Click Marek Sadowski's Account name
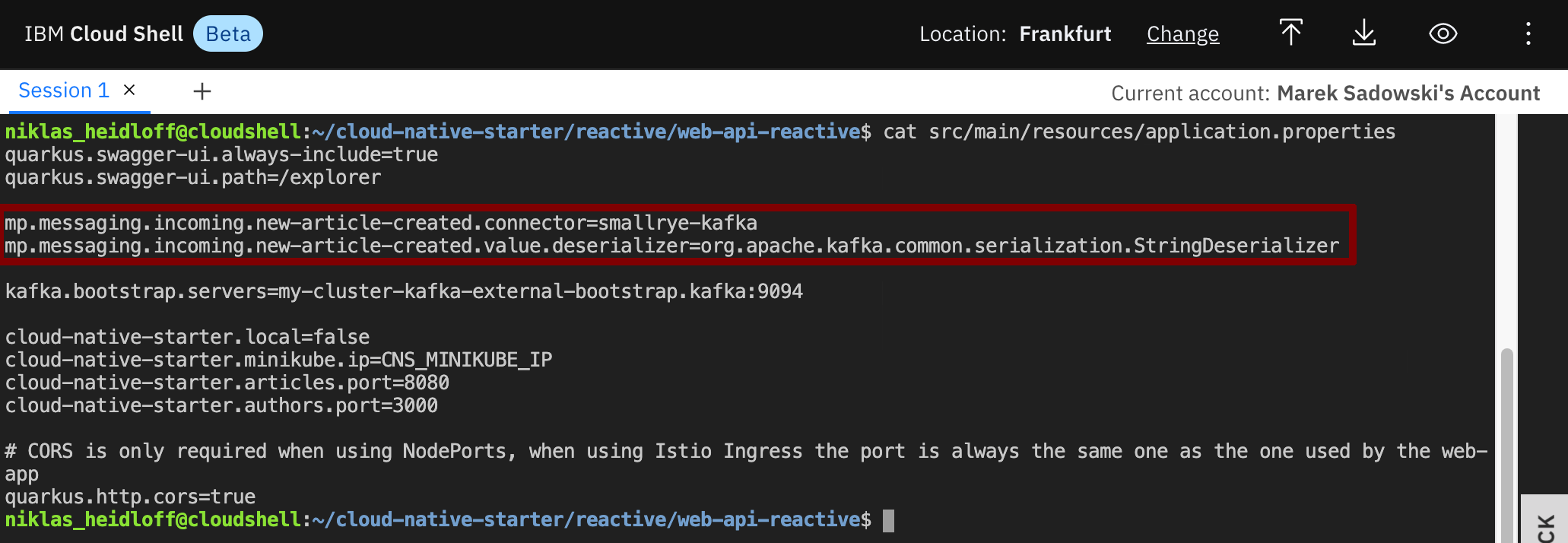Screen dimensions: 1568x543 [x=1408, y=93]
